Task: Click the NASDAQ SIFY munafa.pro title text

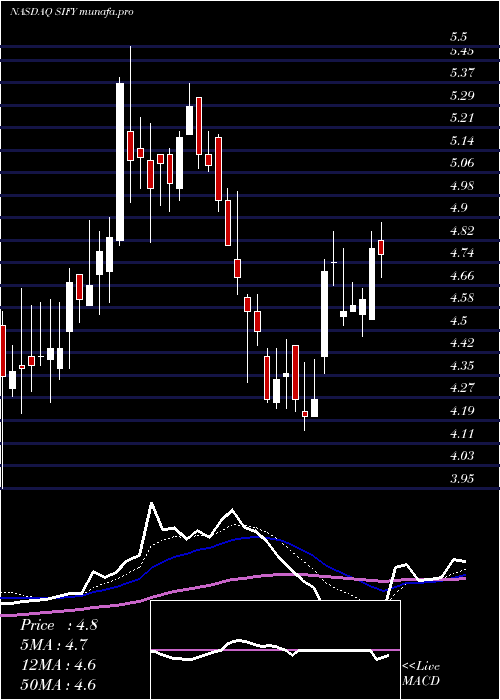Action: (x=71, y=12)
